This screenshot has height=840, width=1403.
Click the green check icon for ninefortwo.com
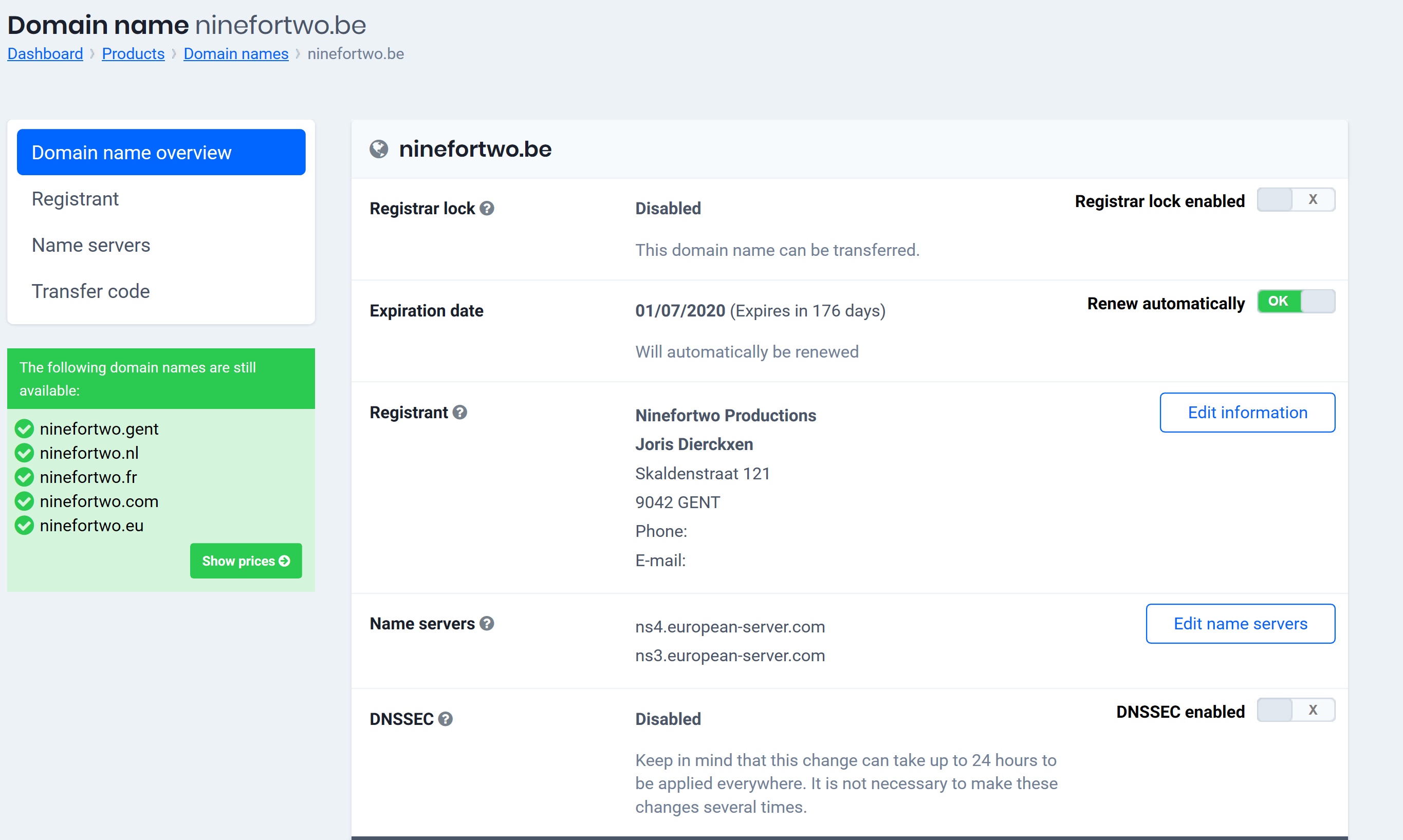pyautogui.click(x=24, y=501)
